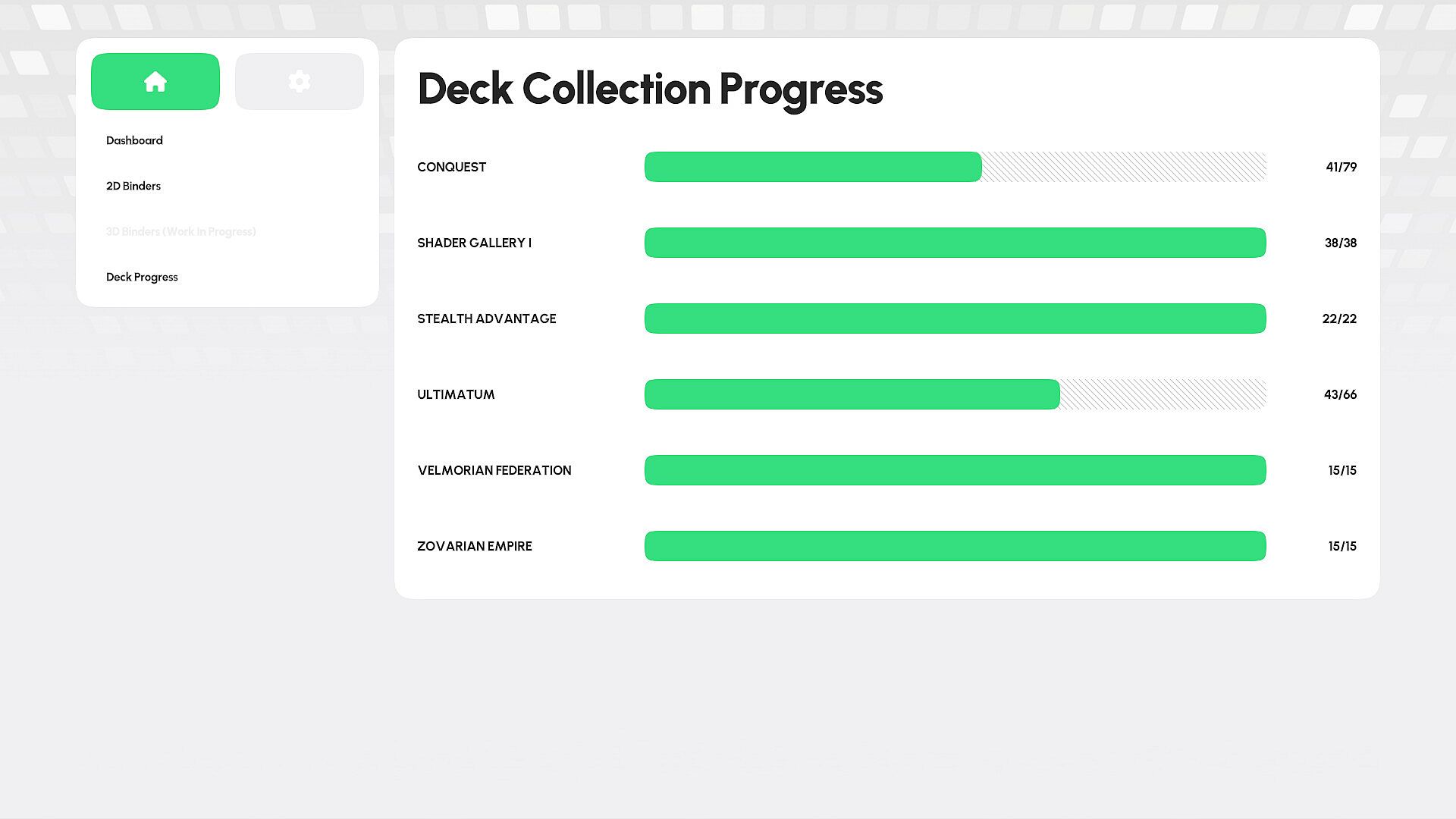This screenshot has width=1456, height=819.
Task: Click the 41/79 Conquest count
Action: pos(1341,167)
